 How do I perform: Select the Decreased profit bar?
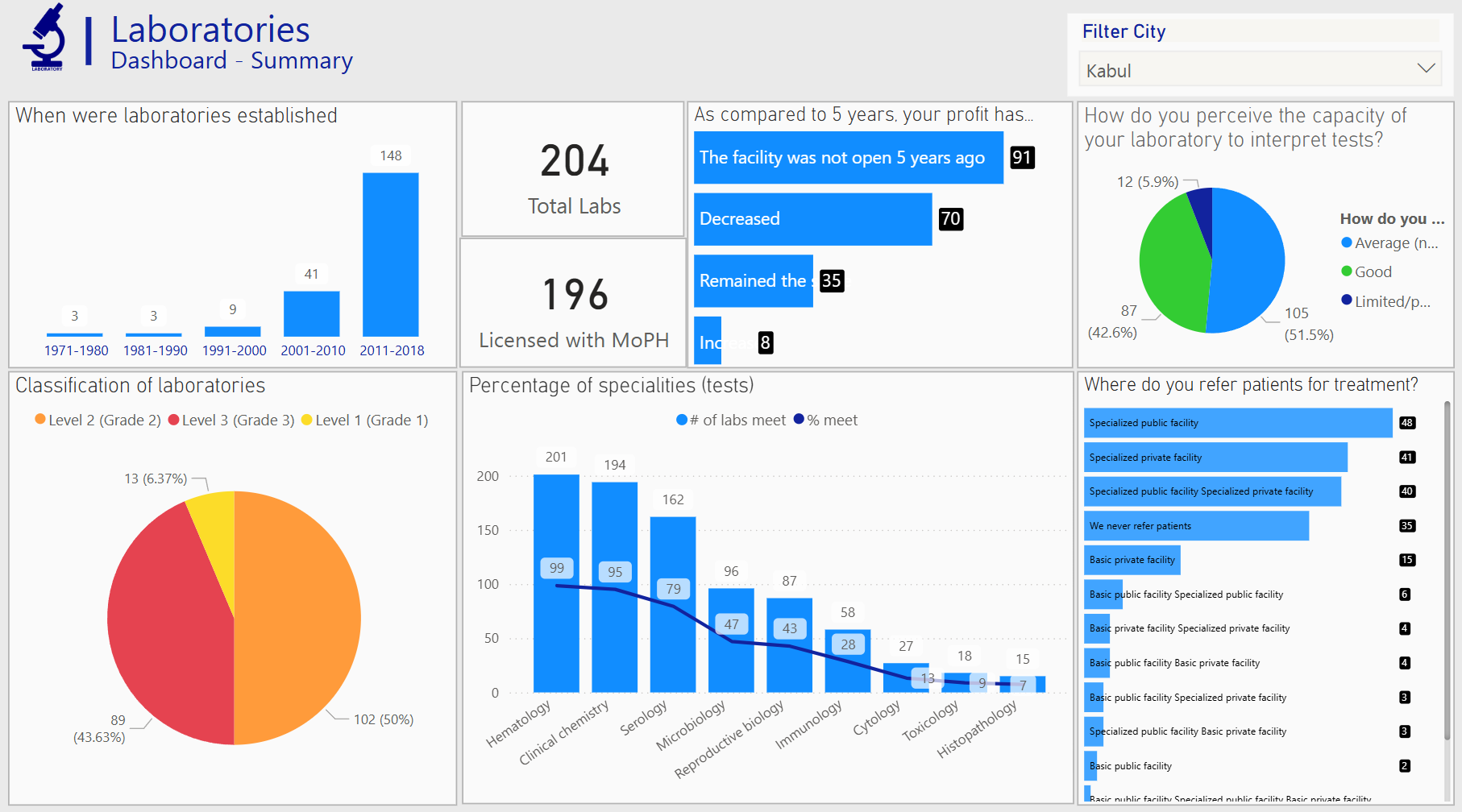[x=812, y=219]
